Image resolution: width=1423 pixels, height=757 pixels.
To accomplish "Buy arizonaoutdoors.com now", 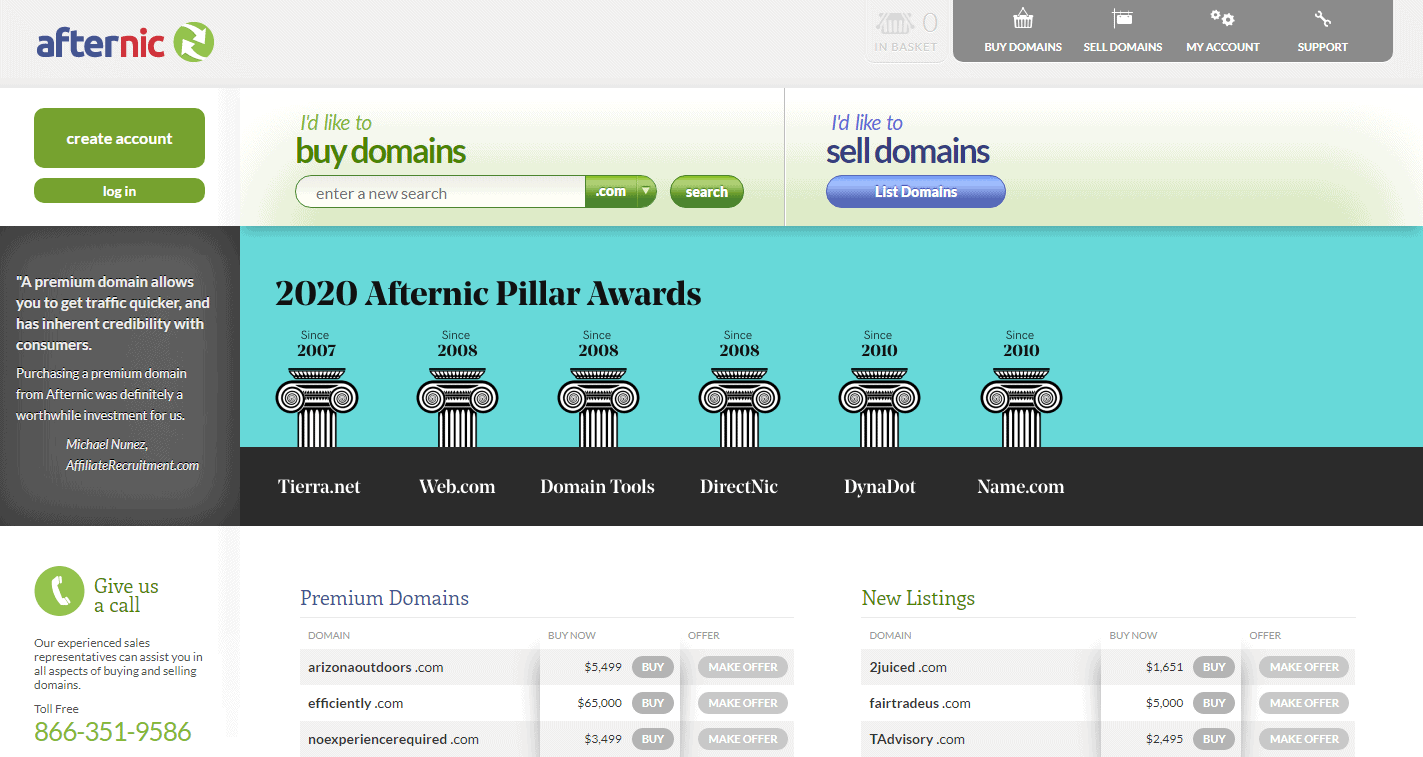I will 653,667.
